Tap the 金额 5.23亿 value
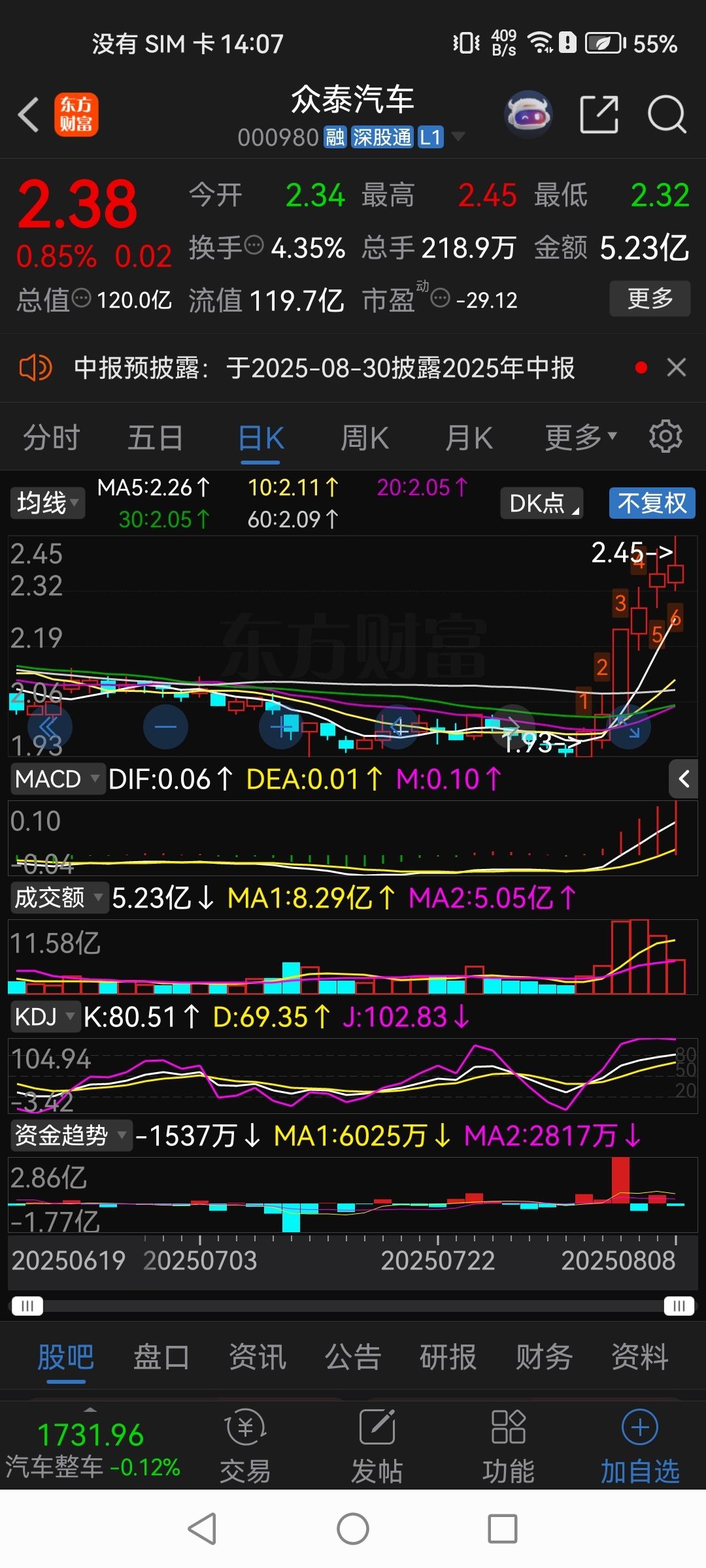The width and height of the screenshot is (706, 1568). coord(645,248)
